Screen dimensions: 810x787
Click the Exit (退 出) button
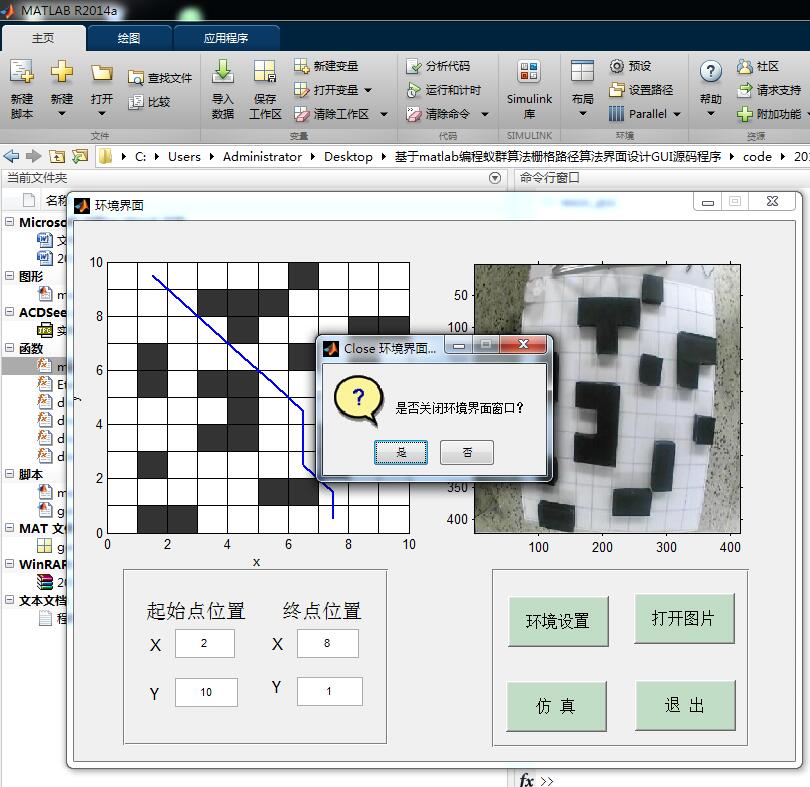click(x=685, y=705)
